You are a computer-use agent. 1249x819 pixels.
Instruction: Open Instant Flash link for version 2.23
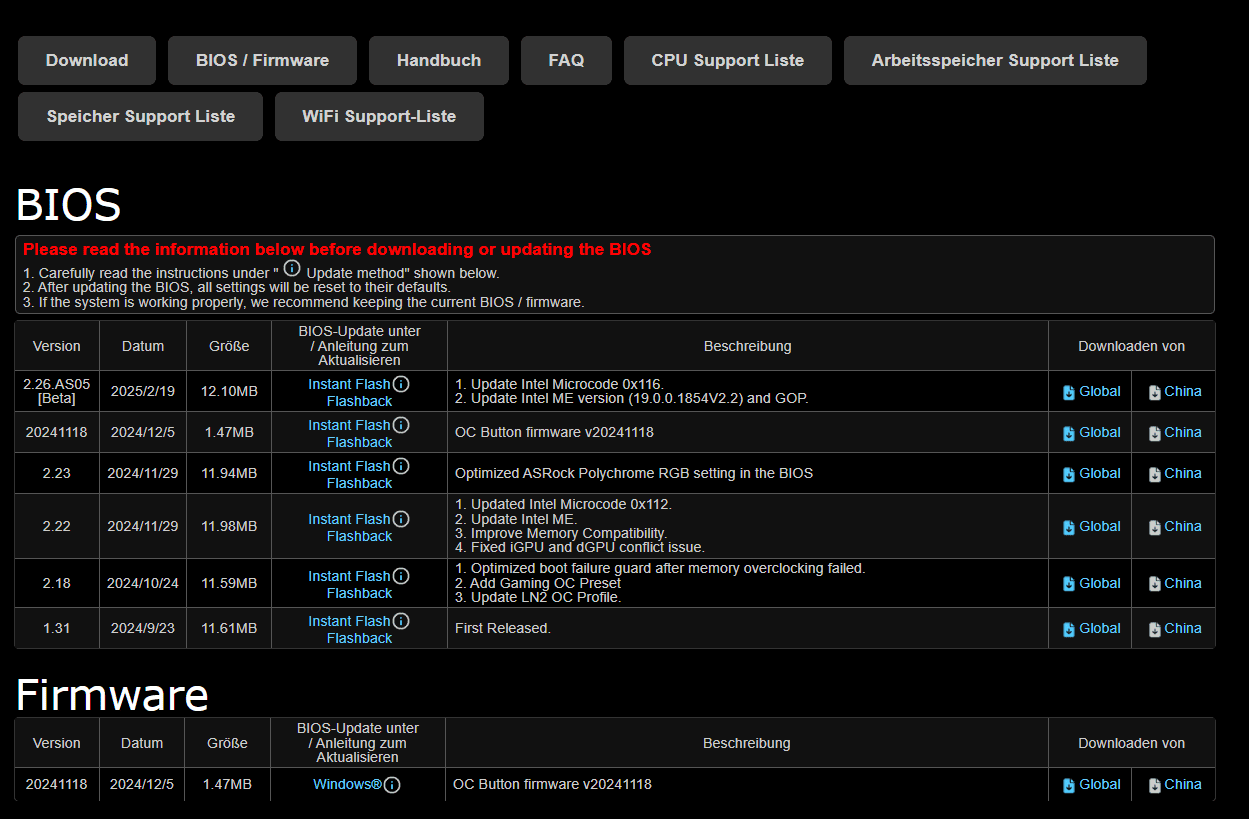click(349, 466)
